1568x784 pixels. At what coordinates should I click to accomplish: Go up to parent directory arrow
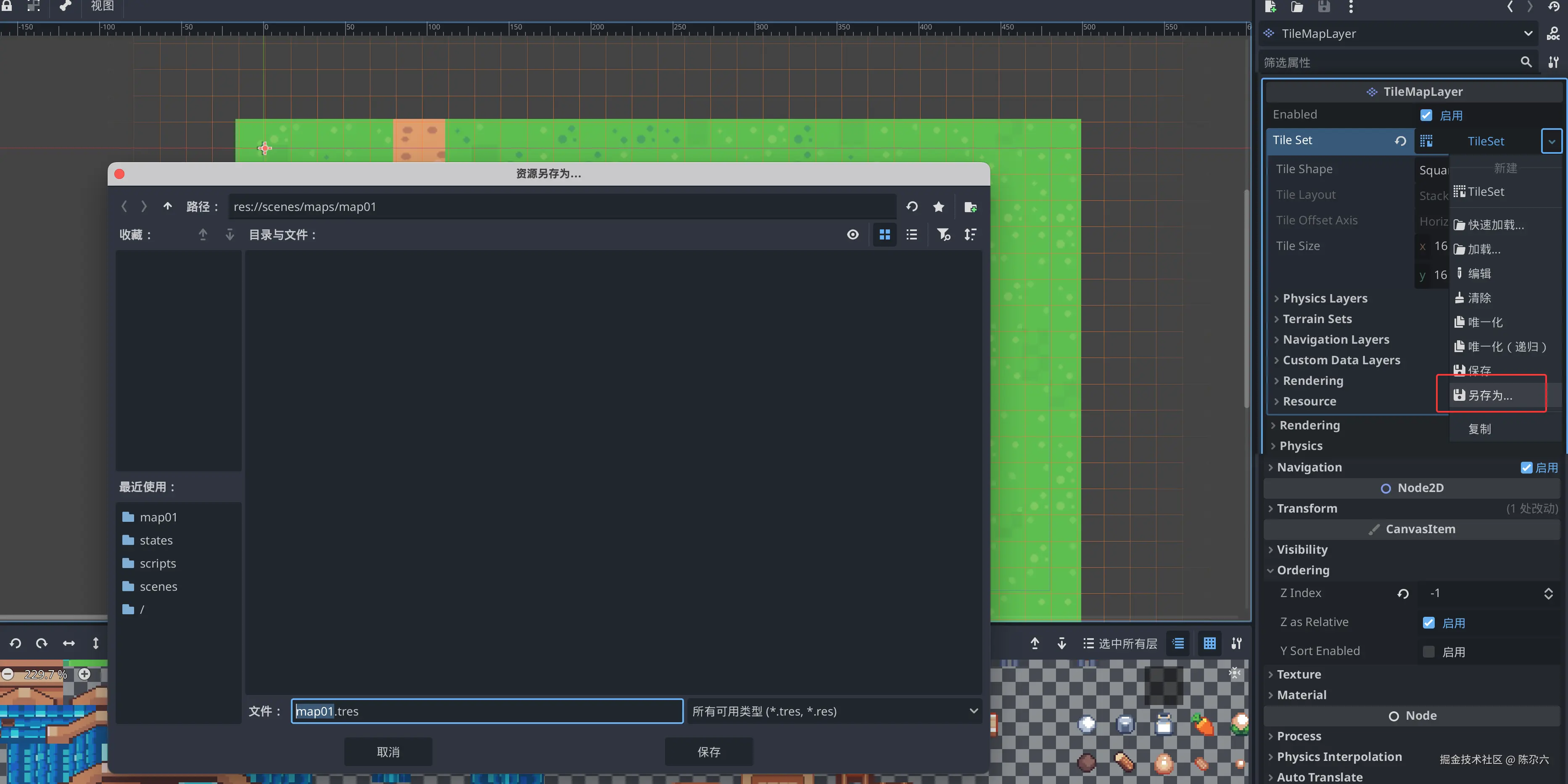[167, 207]
